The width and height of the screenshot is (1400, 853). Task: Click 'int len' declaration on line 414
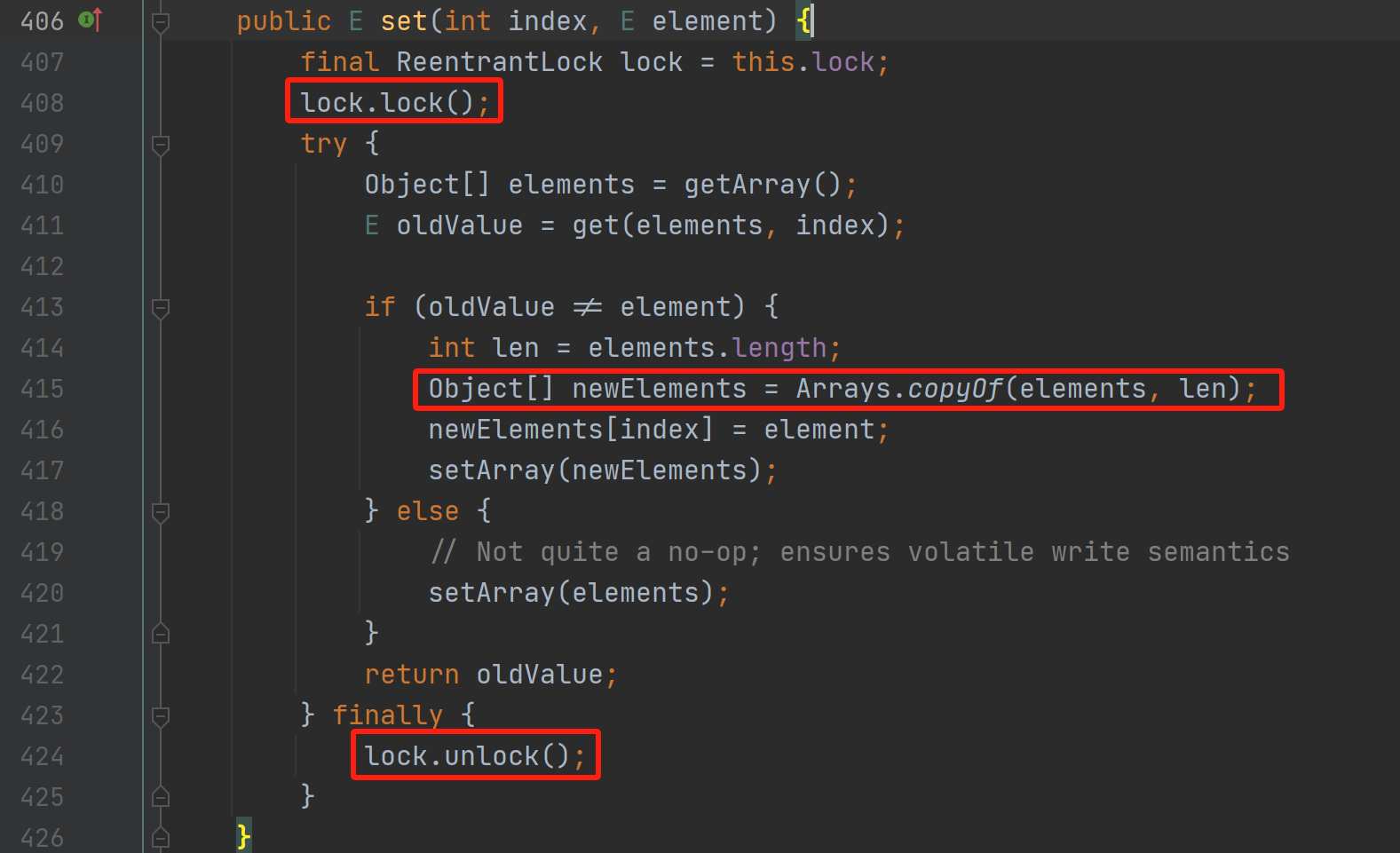click(x=483, y=348)
